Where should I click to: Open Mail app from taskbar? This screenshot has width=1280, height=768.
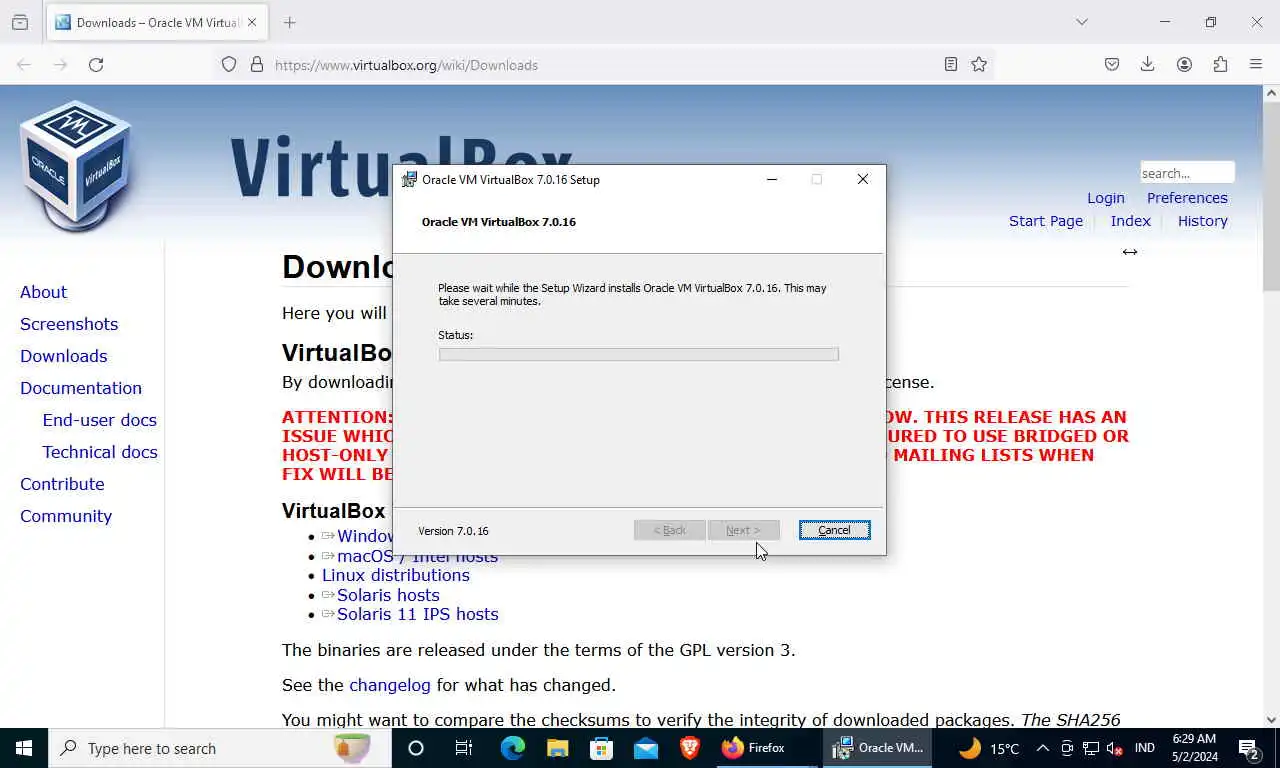pos(645,748)
